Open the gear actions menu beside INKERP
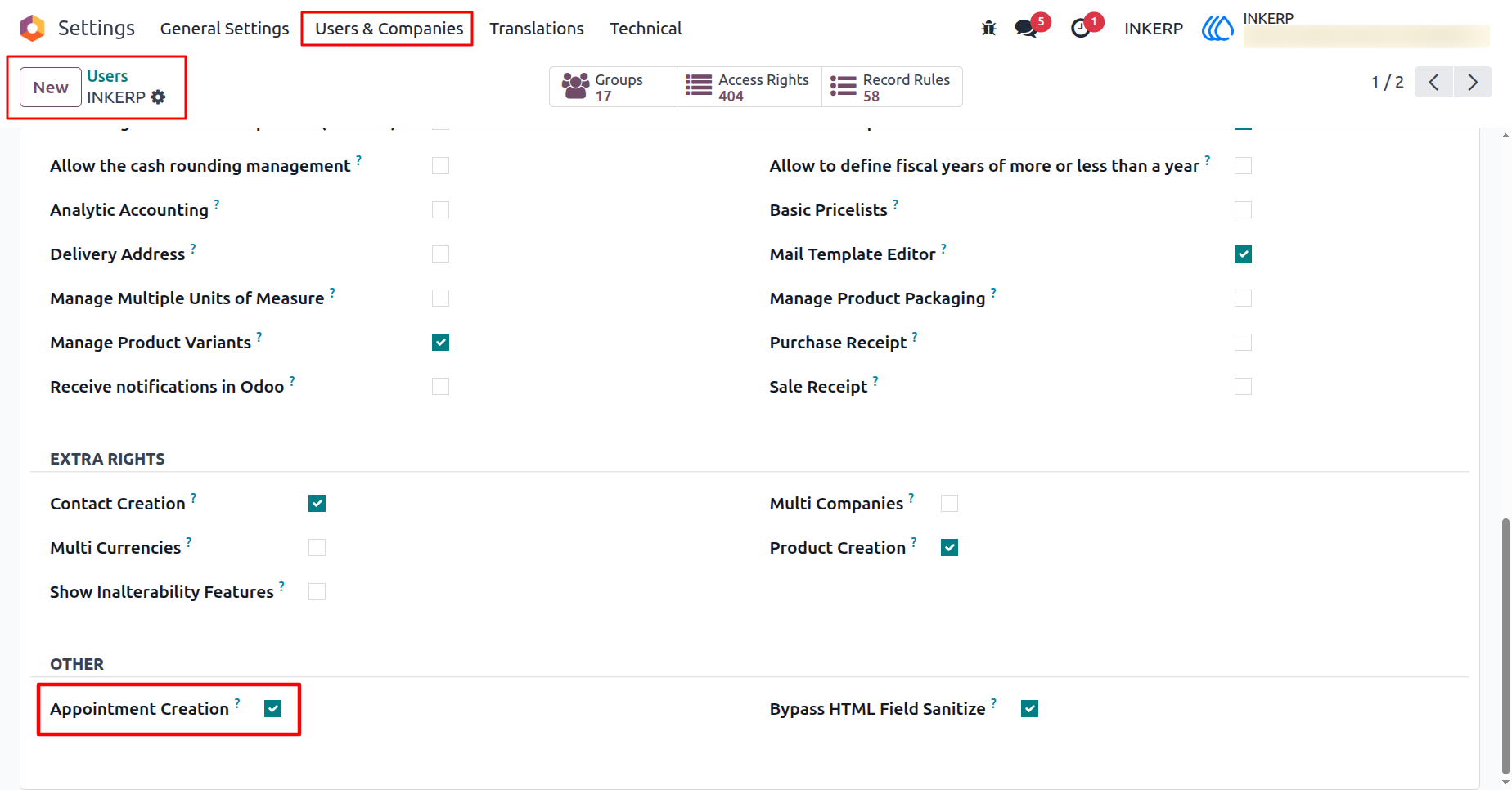This screenshot has height=790, width=1512. pos(158,97)
